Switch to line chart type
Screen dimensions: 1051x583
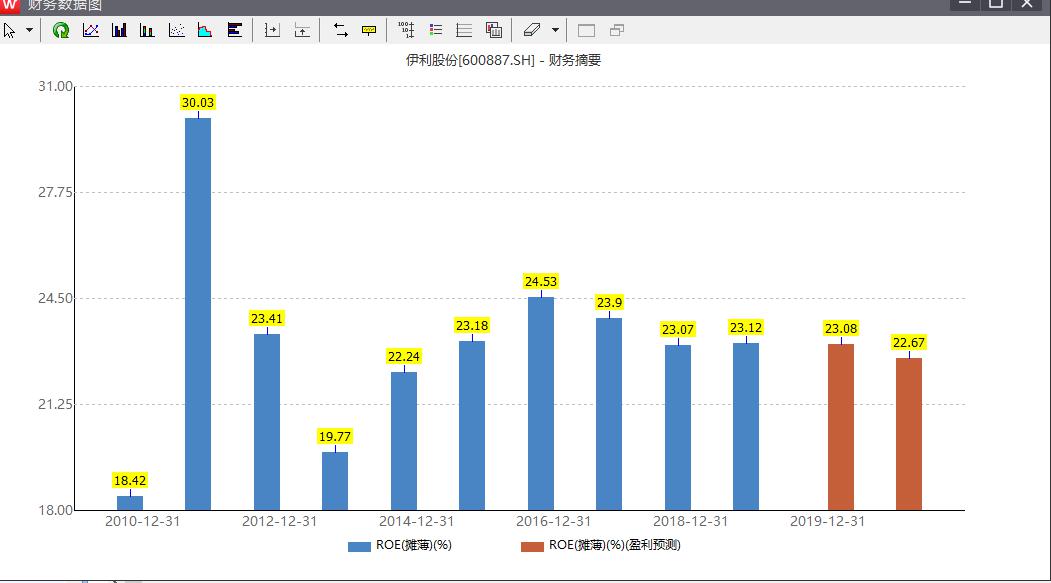pyautogui.click(x=90, y=31)
